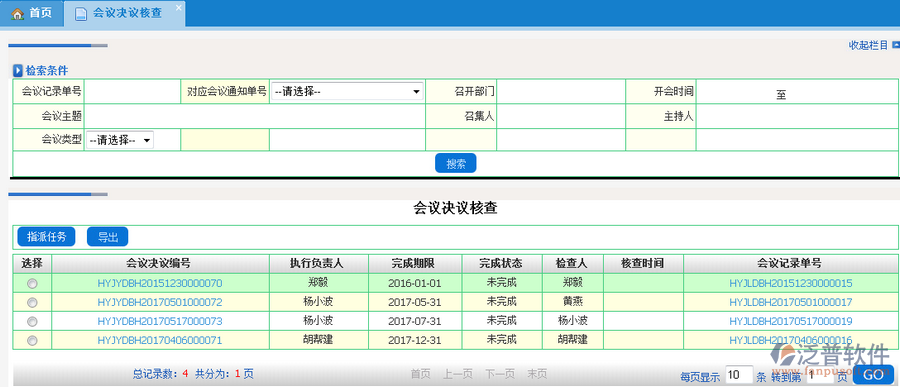900x387 pixels.
Task: Open resolution HYJYDBH20170501000072
Action: coord(160,302)
